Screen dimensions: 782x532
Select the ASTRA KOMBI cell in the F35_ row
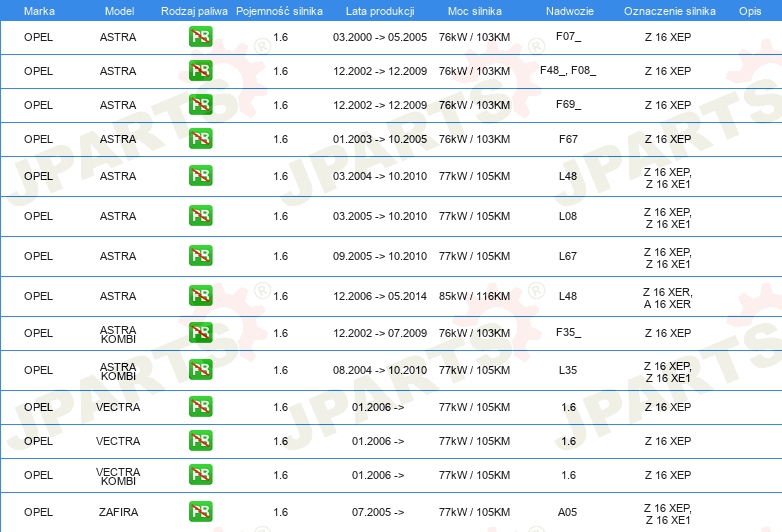click(118, 334)
